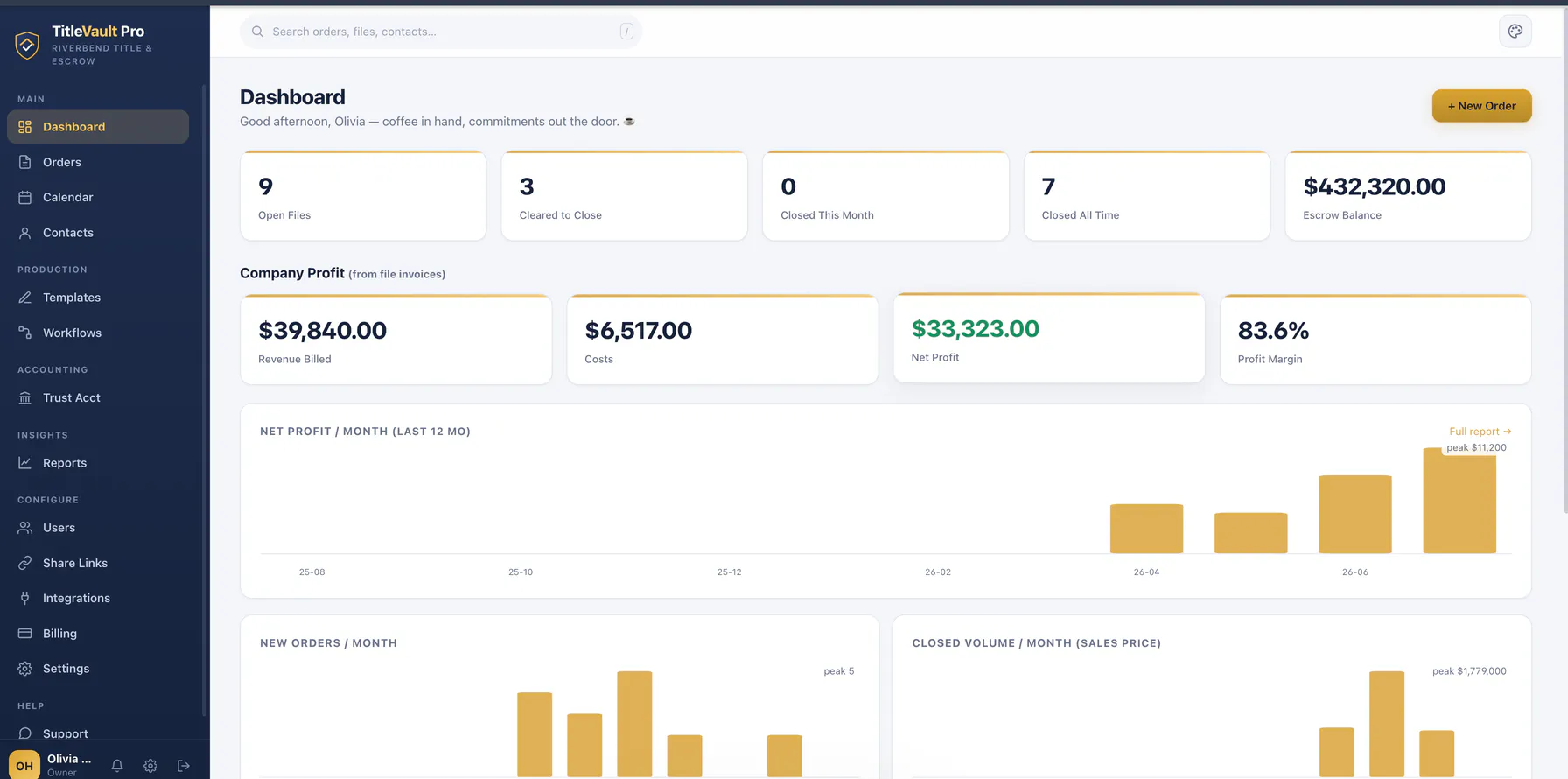Select the Revenue Billed $39,840.00 card
This screenshot has width=1568, height=779.
395,340
